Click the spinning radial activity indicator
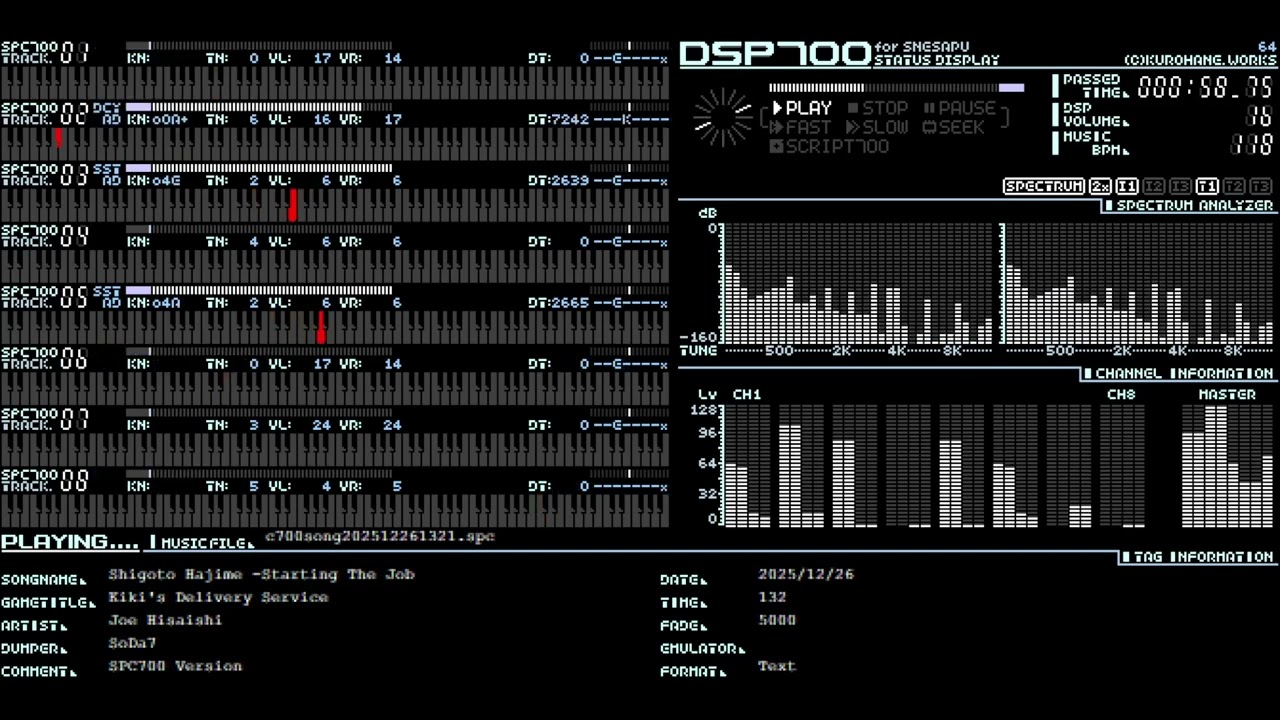 tap(722, 118)
